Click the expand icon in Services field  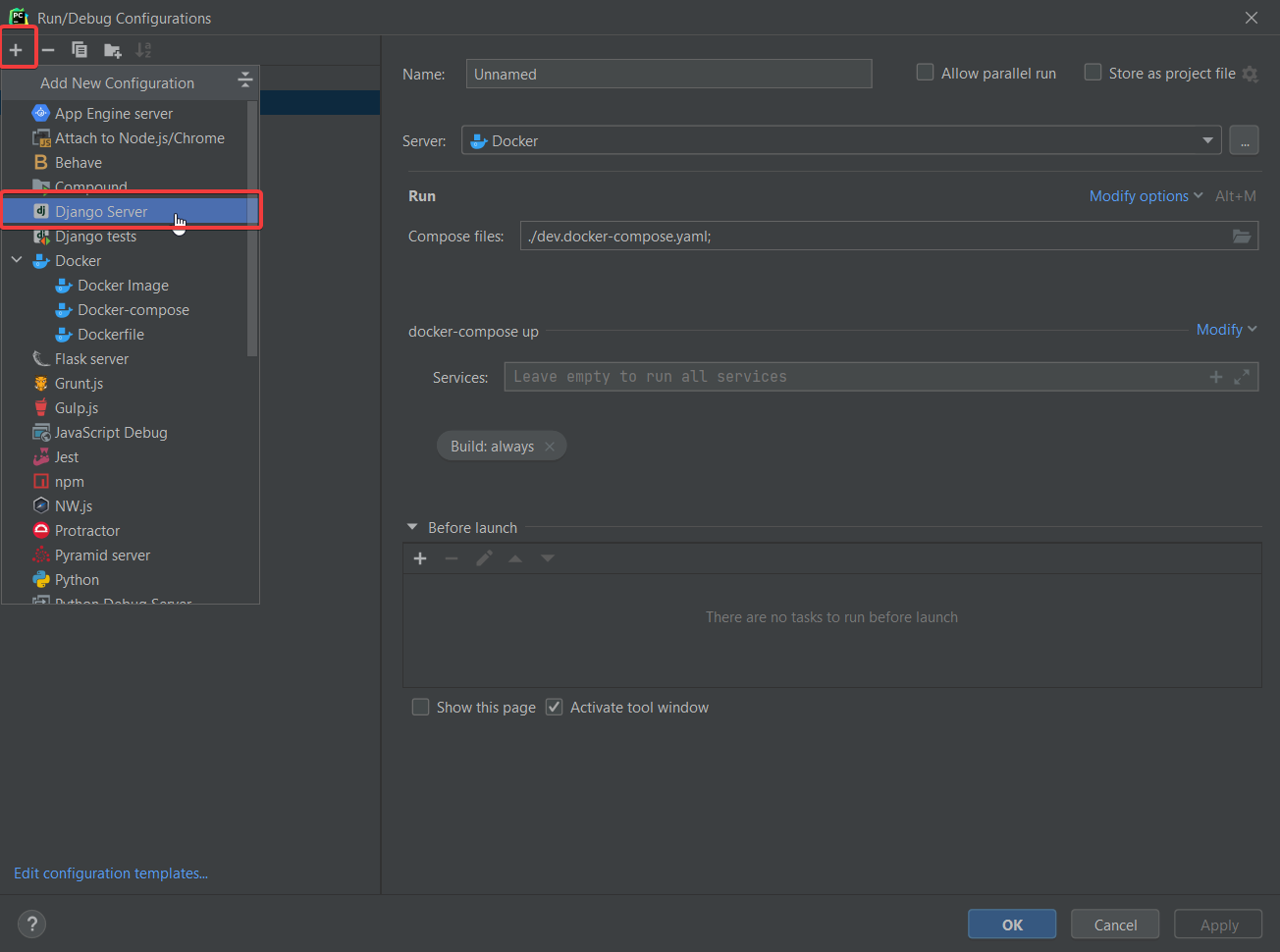click(1242, 377)
